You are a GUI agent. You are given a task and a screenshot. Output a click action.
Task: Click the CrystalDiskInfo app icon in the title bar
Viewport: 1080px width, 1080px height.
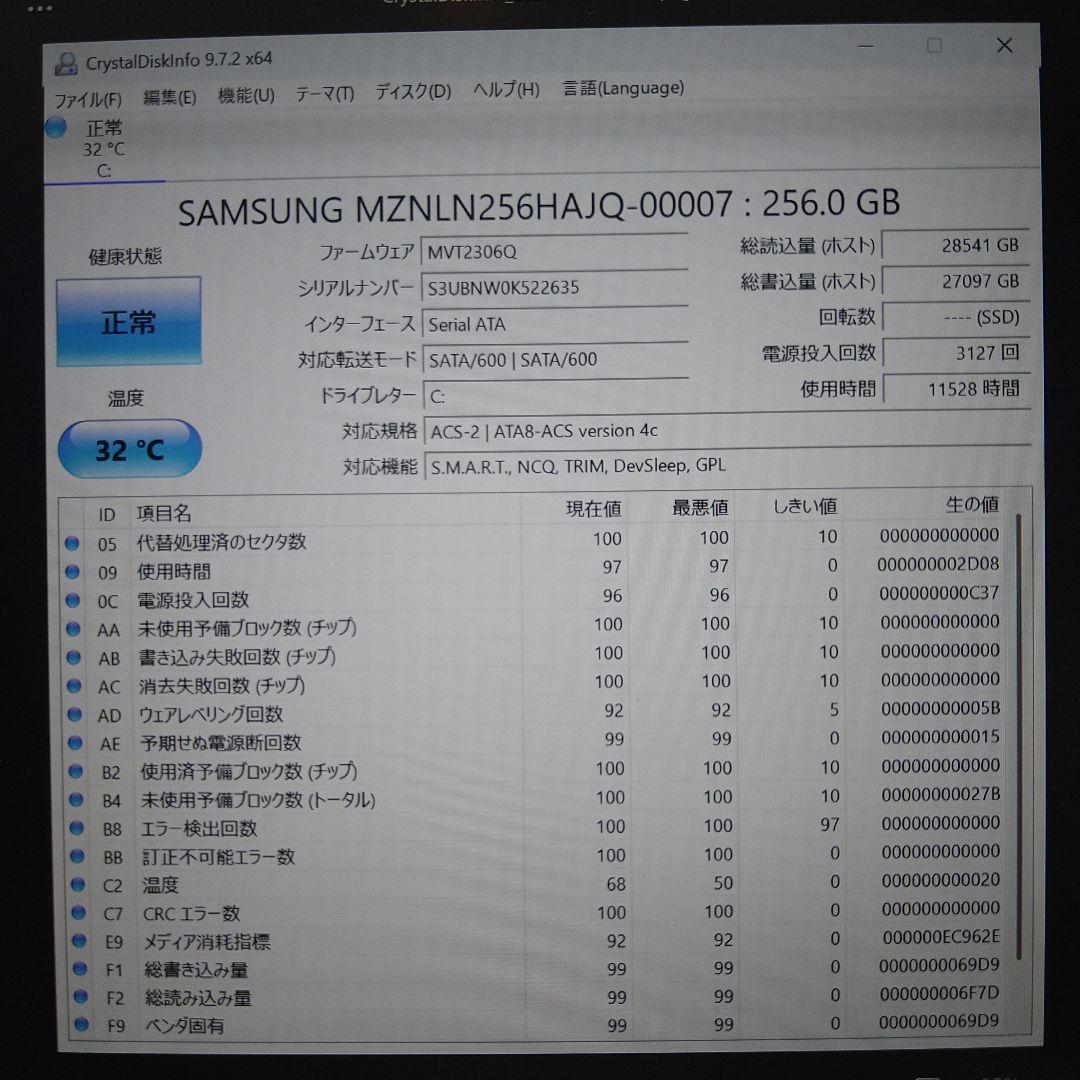click(x=67, y=60)
